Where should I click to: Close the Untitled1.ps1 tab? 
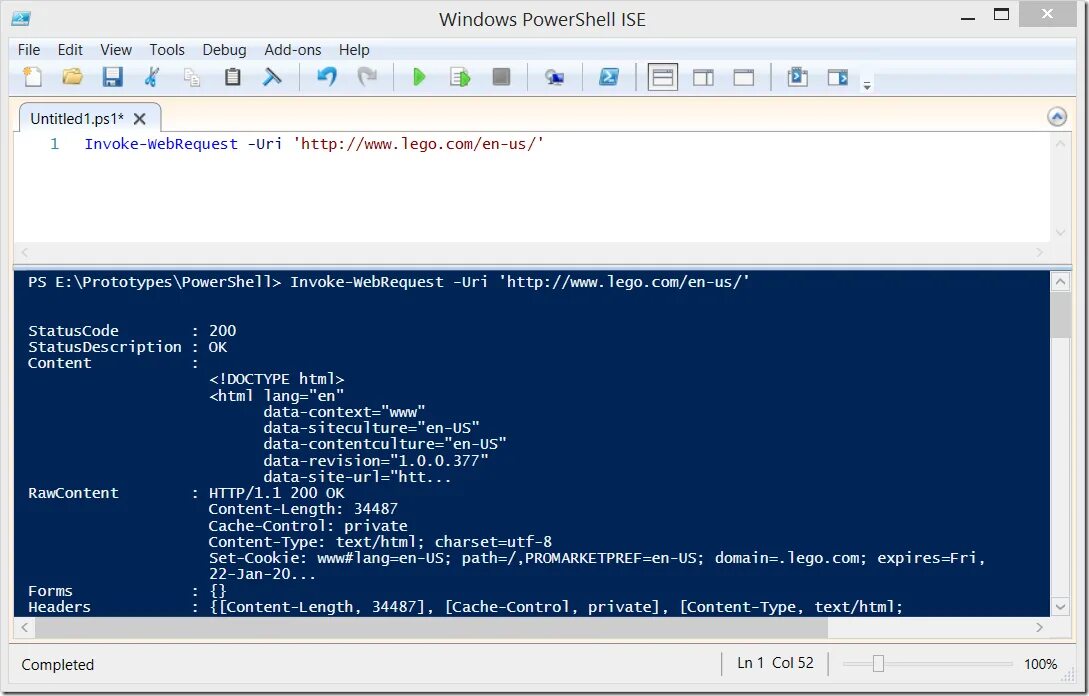pyautogui.click(x=140, y=119)
